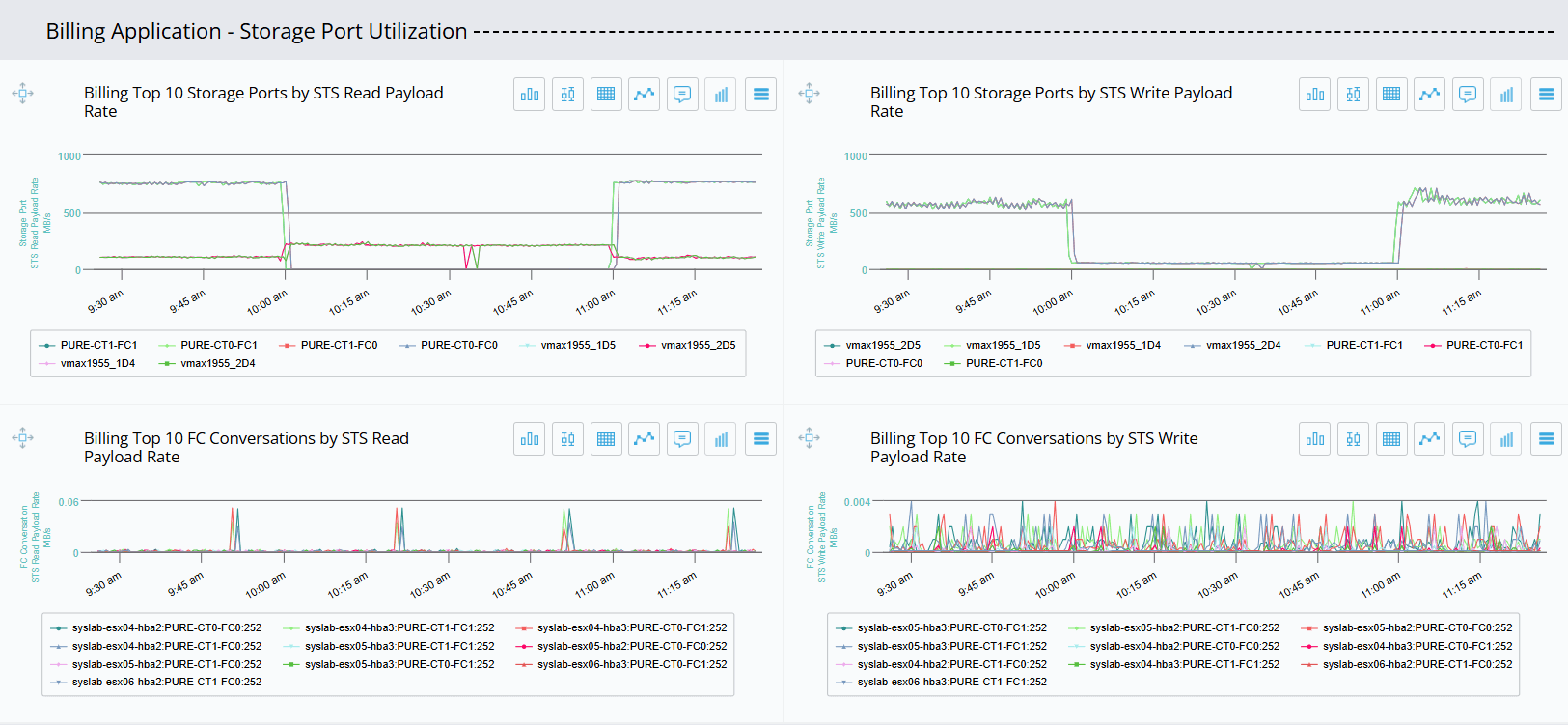Switch FC Conversations Write Payload chart to bar view
Screen dimensions: 1568x725
click(1315, 439)
